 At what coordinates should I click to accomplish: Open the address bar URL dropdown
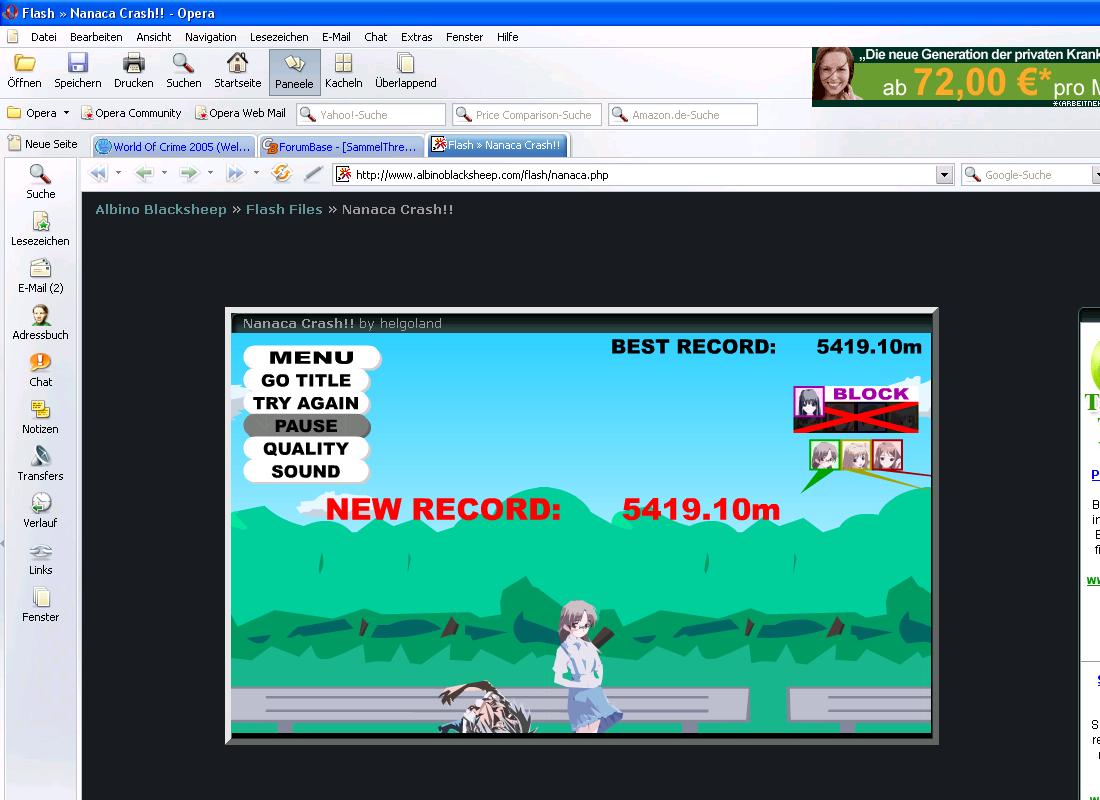coord(944,175)
